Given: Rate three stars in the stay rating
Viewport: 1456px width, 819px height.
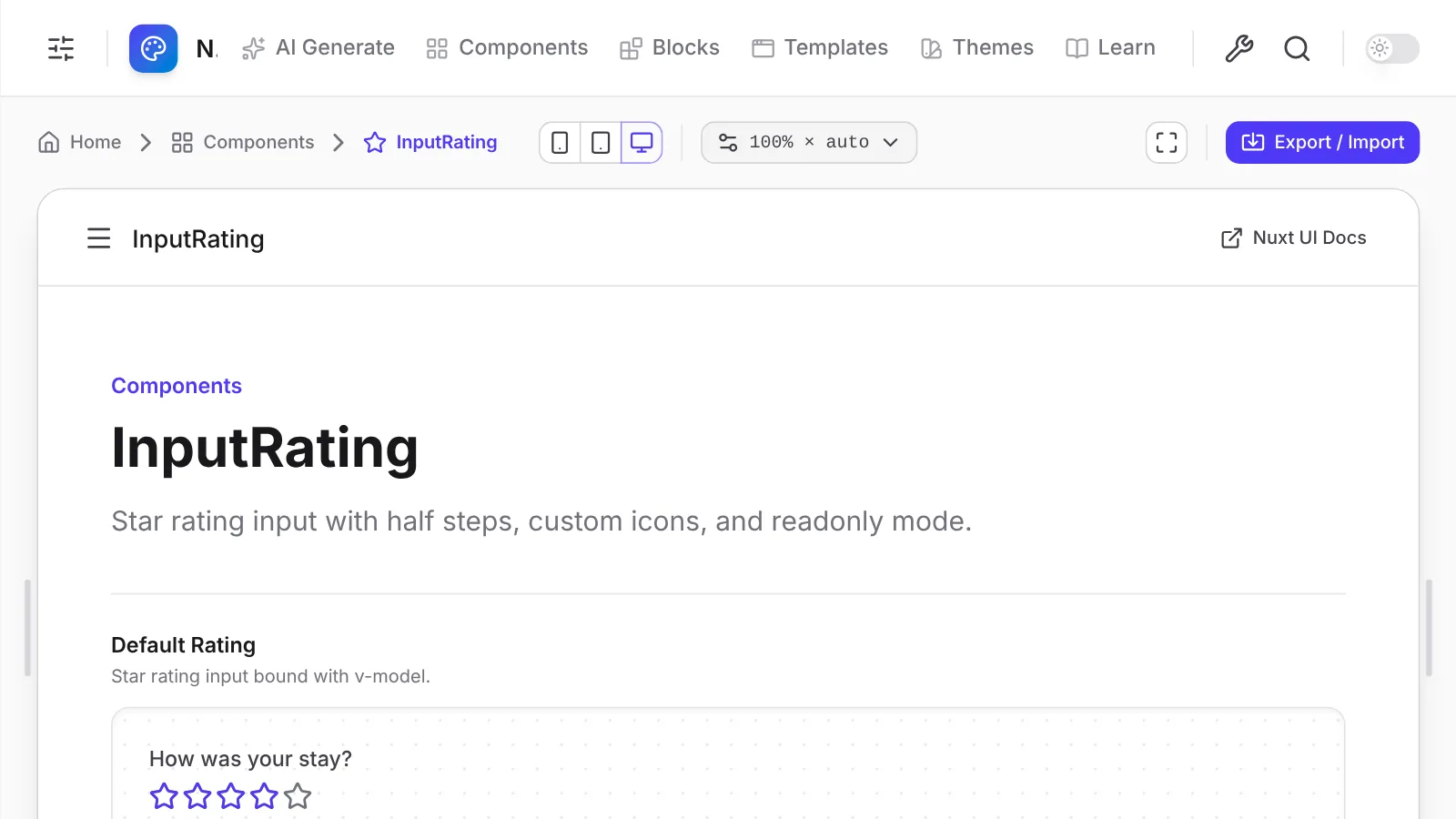Looking at the screenshot, I should point(231,796).
